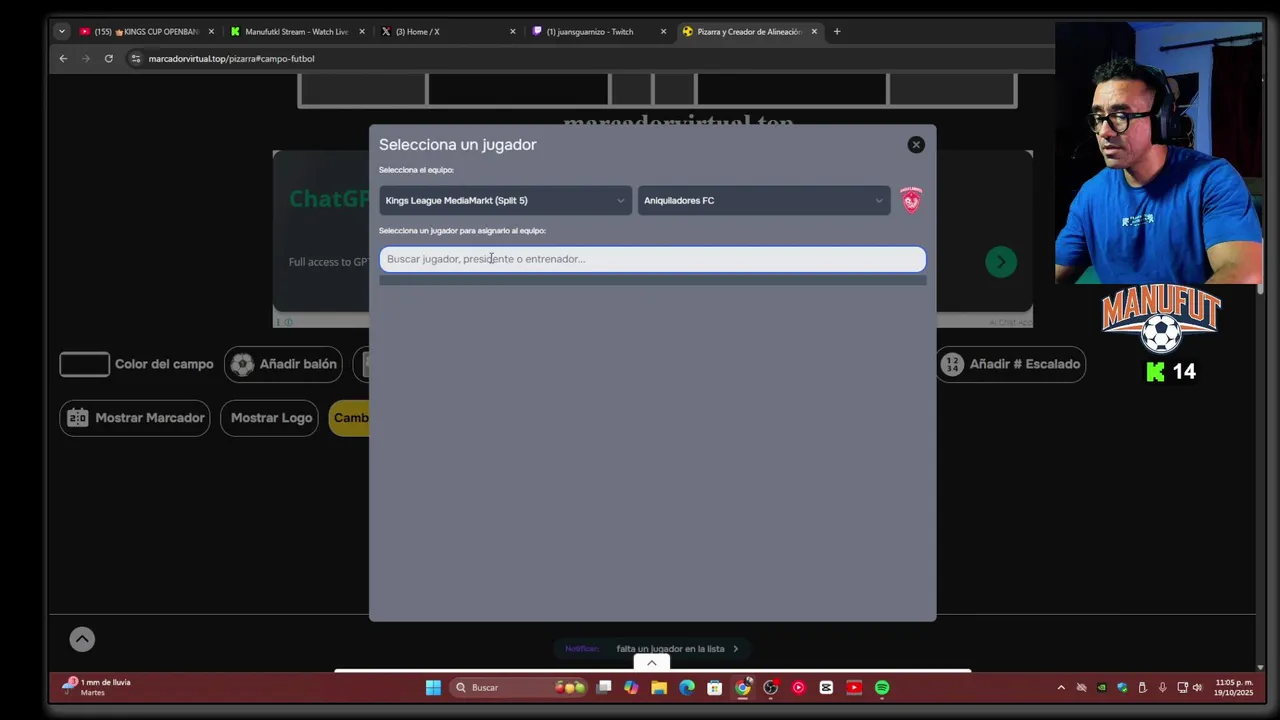Close the Selecciona un jugador dialog
The image size is (1280, 720).
pyautogui.click(x=916, y=145)
